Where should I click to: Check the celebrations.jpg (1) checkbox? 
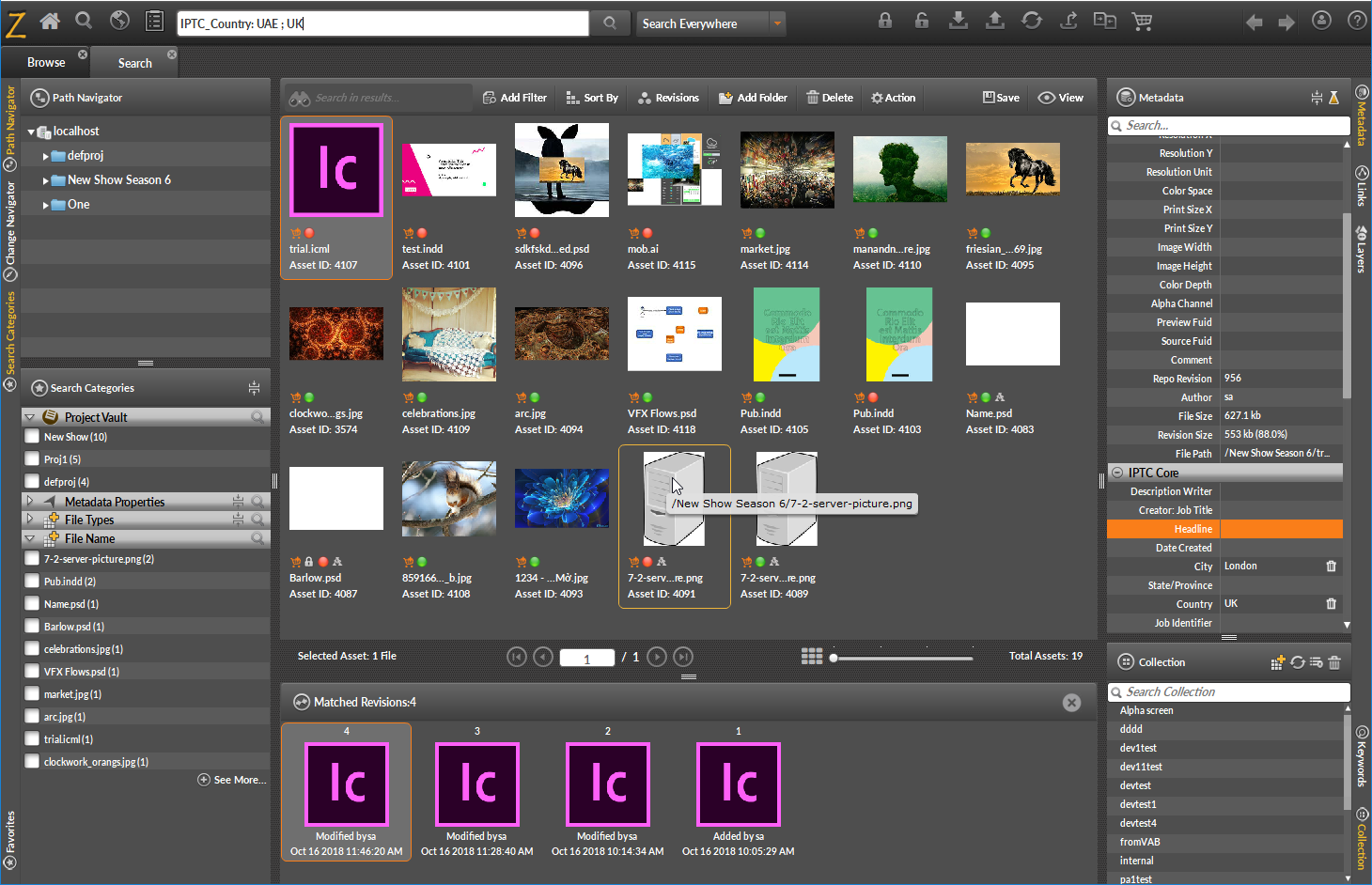(x=32, y=649)
